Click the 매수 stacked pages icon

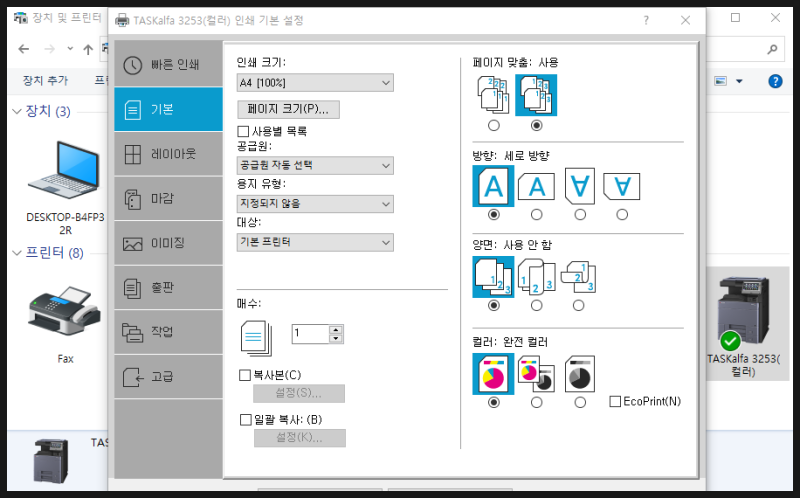[256, 338]
